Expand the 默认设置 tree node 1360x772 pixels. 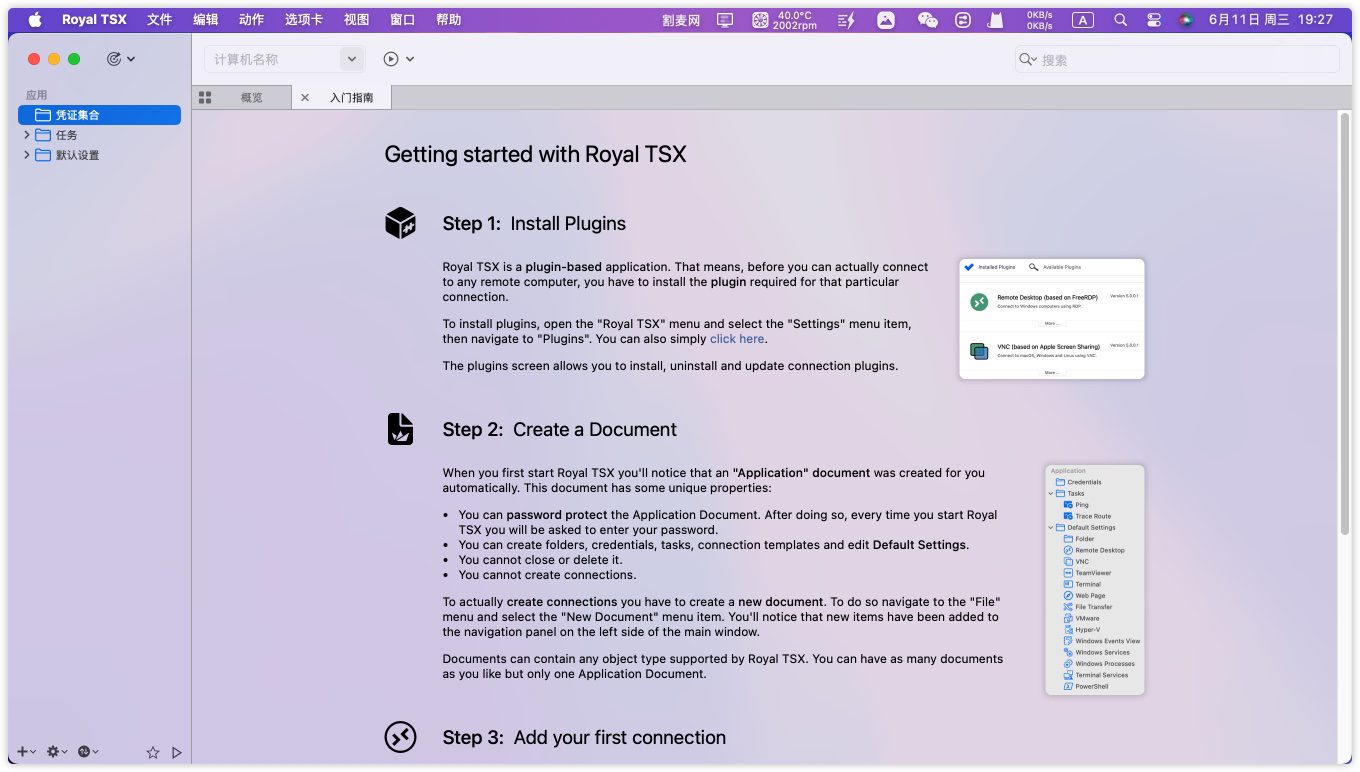click(x=27, y=155)
